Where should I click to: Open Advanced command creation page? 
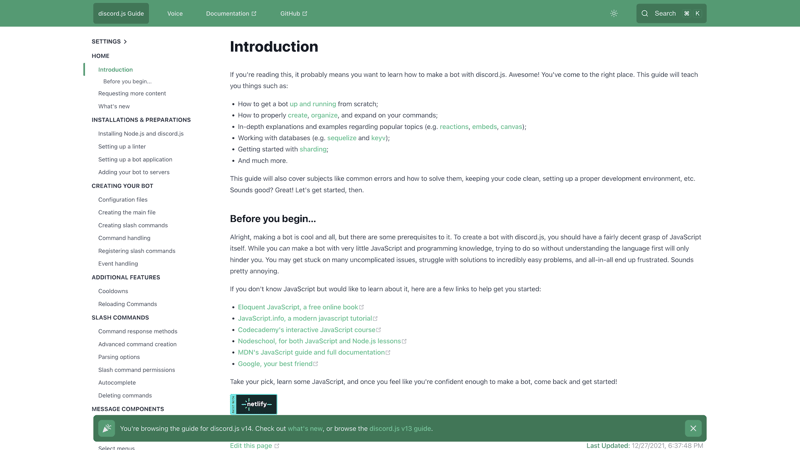click(137, 344)
